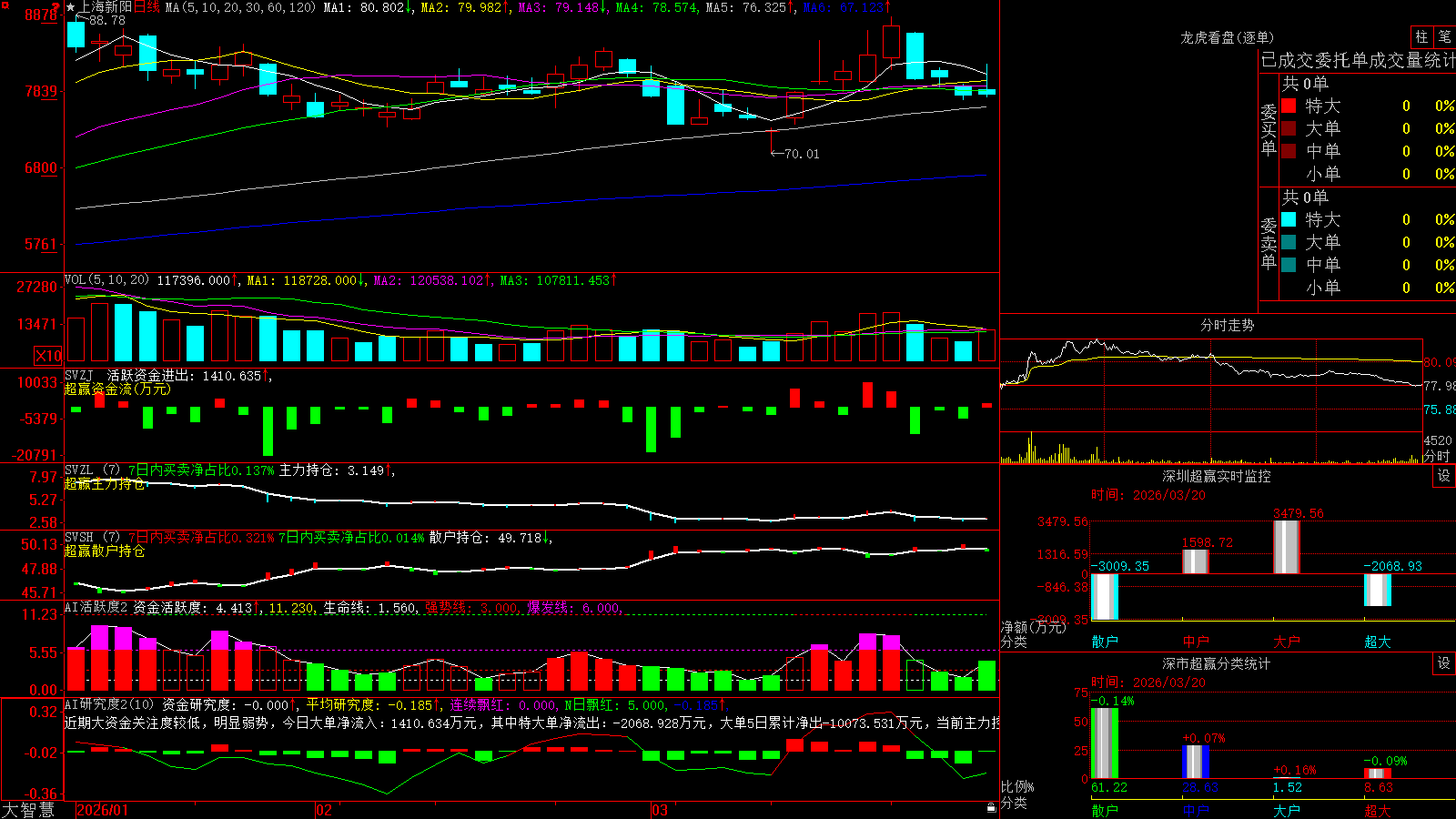Viewport: 1456px width, 819px height.
Task: Open 设 settings for 深圳超赢实时监控
Action: click(1444, 476)
